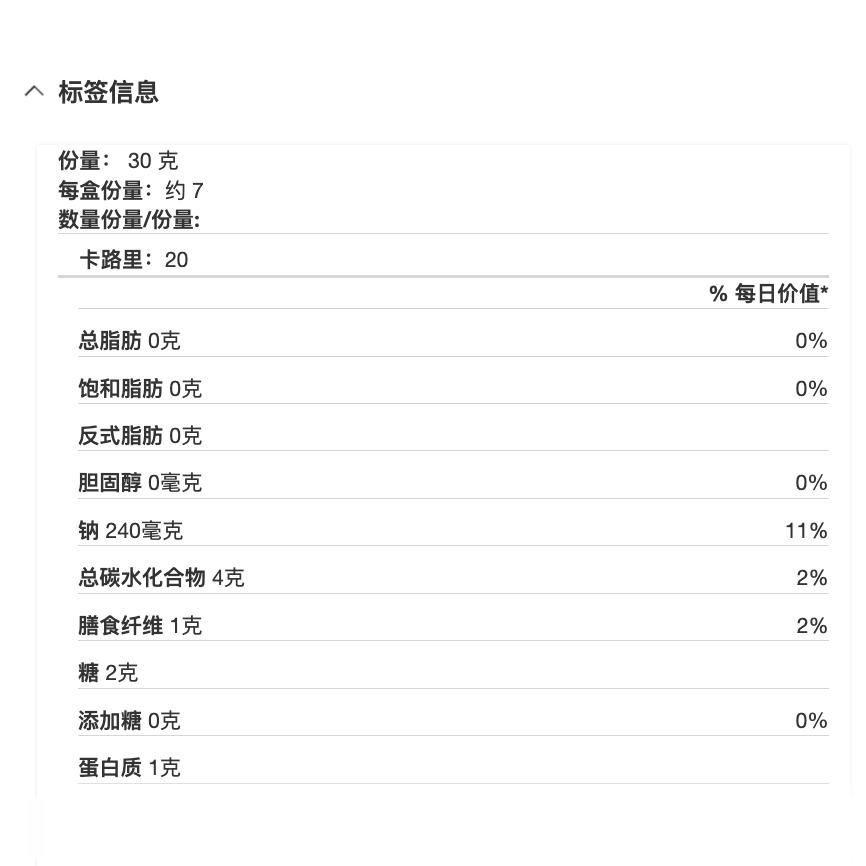
Task: Select the 每盒份量 约 7 text
Action: coord(131,190)
